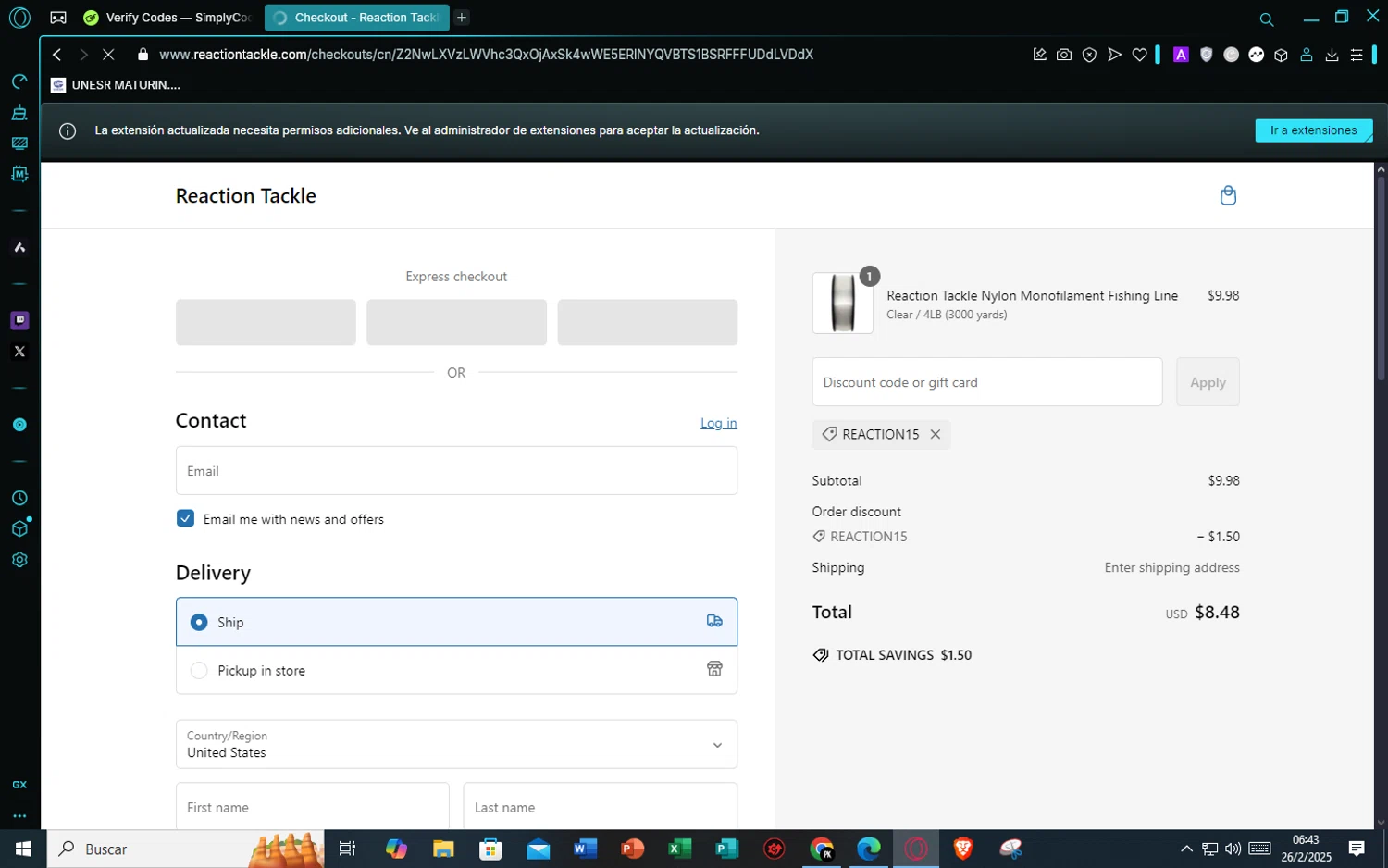Open the profile person icon in the toolbar
The height and width of the screenshot is (868, 1388).
tap(1307, 55)
